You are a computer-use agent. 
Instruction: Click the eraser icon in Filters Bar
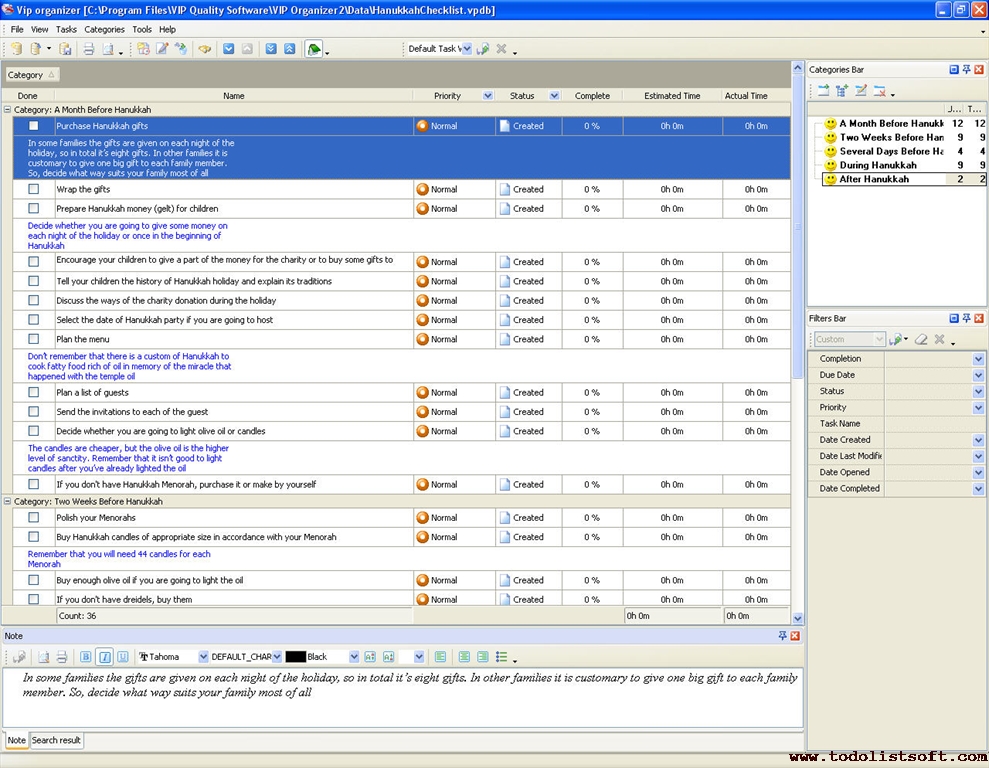[921, 340]
